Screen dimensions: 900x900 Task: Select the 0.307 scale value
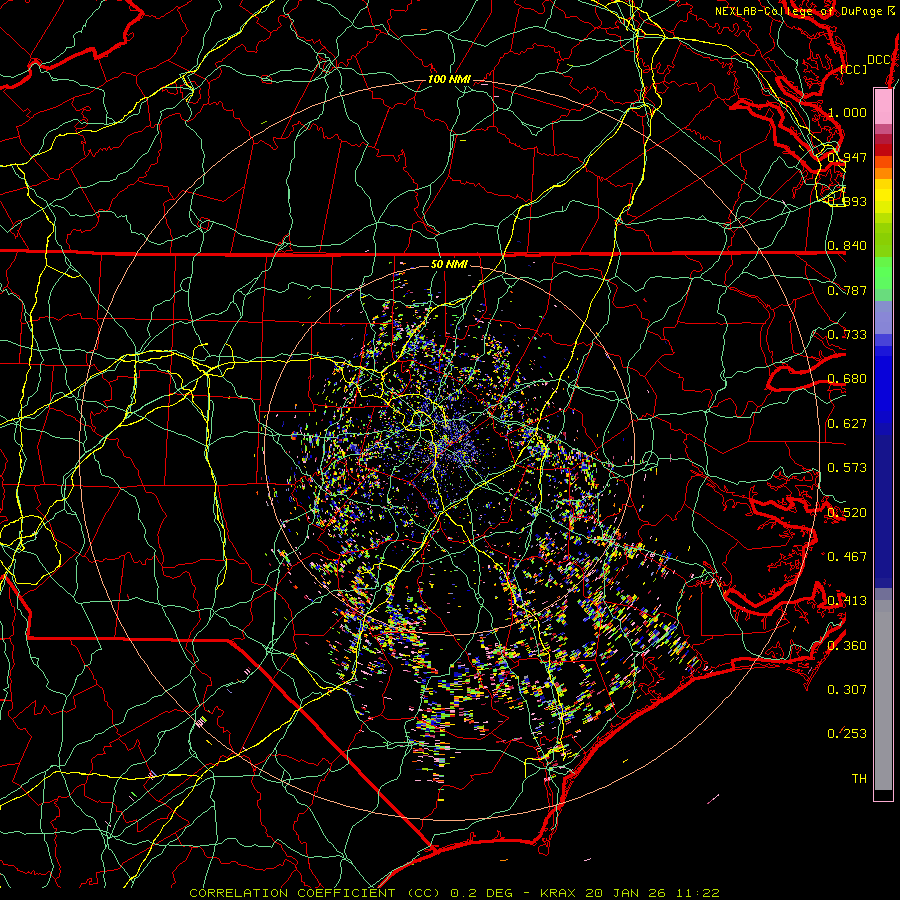[847, 690]
